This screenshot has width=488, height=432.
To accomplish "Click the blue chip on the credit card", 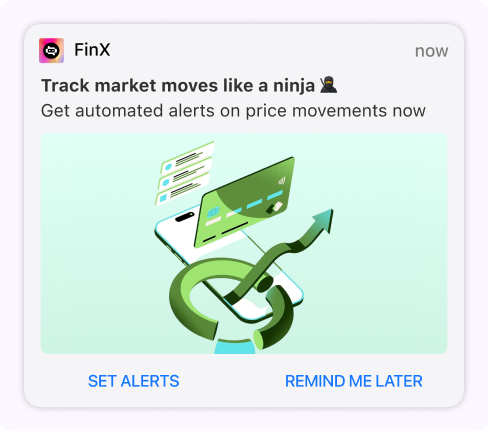I will pyautogui.click(x=213, y=212).
